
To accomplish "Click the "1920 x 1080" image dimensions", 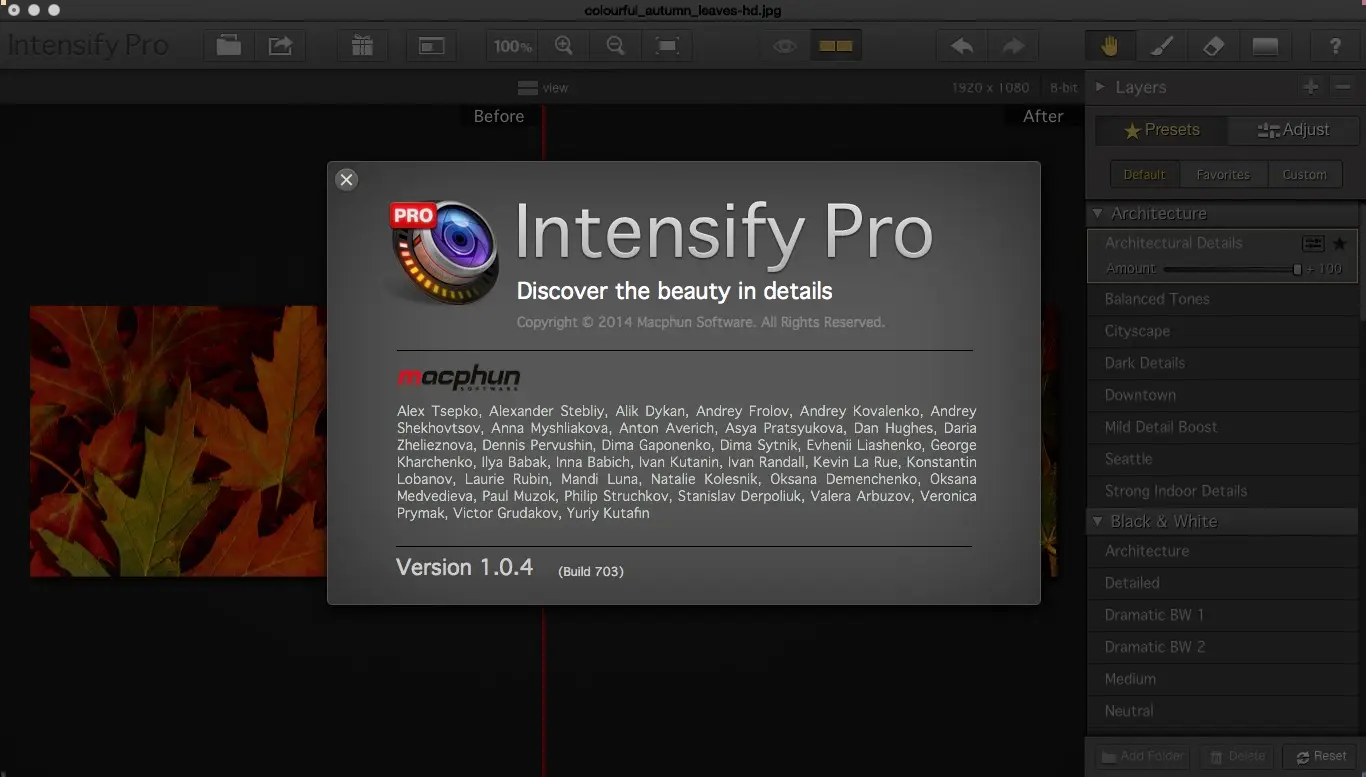I will (990, 88).
